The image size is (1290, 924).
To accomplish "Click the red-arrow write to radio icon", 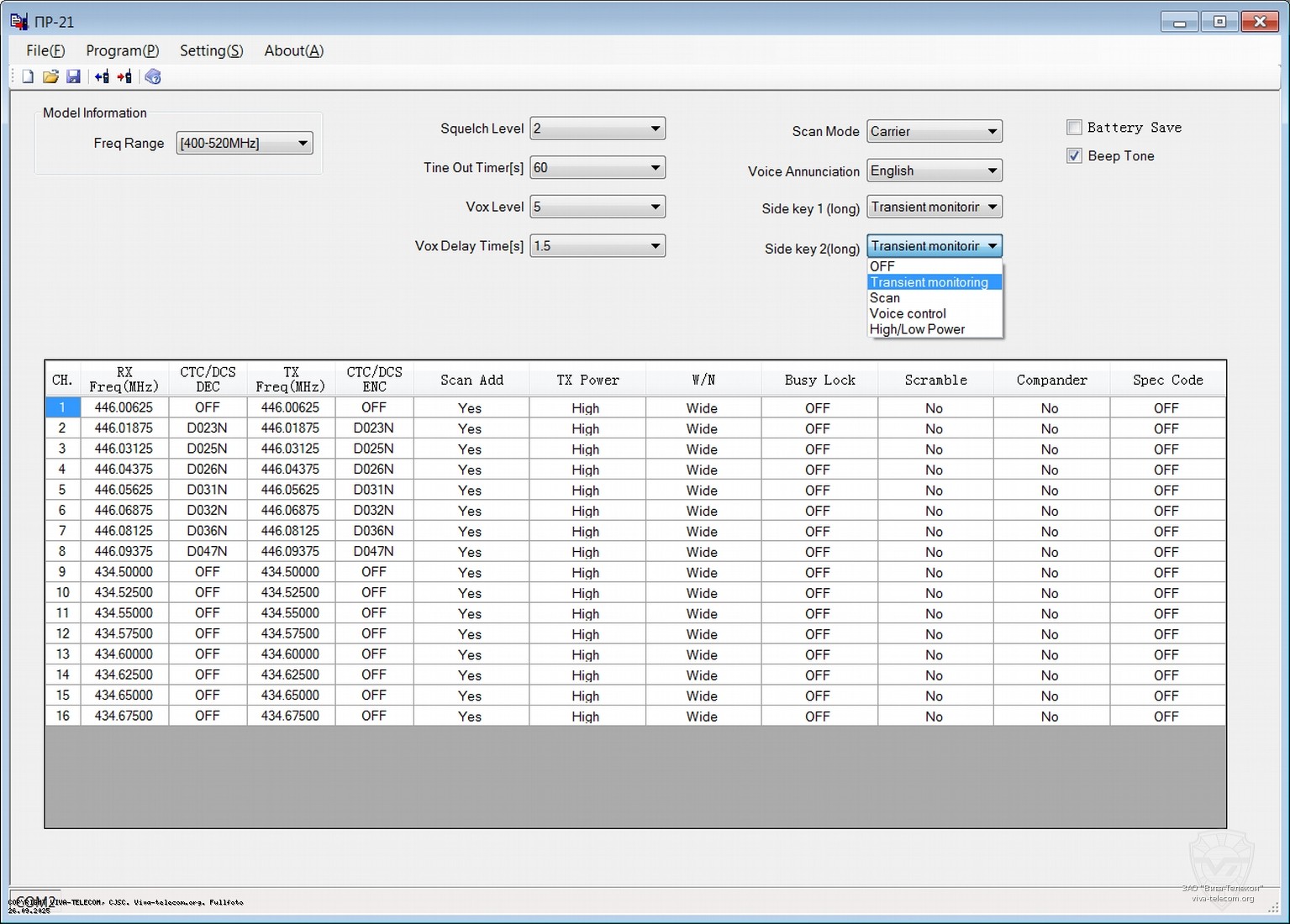I will [x=124, y=76].
